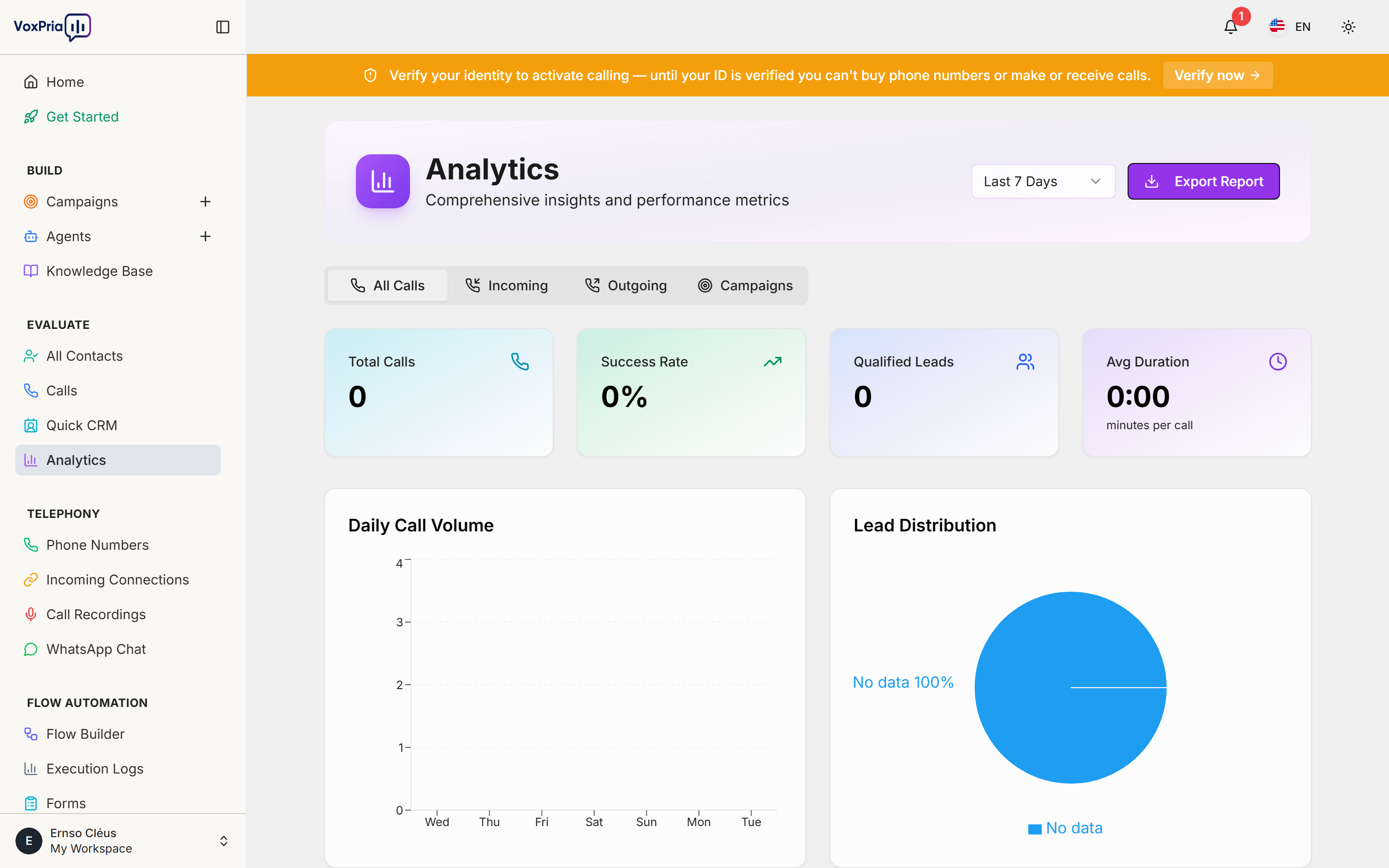Open All Contacts

click(118, 356)
